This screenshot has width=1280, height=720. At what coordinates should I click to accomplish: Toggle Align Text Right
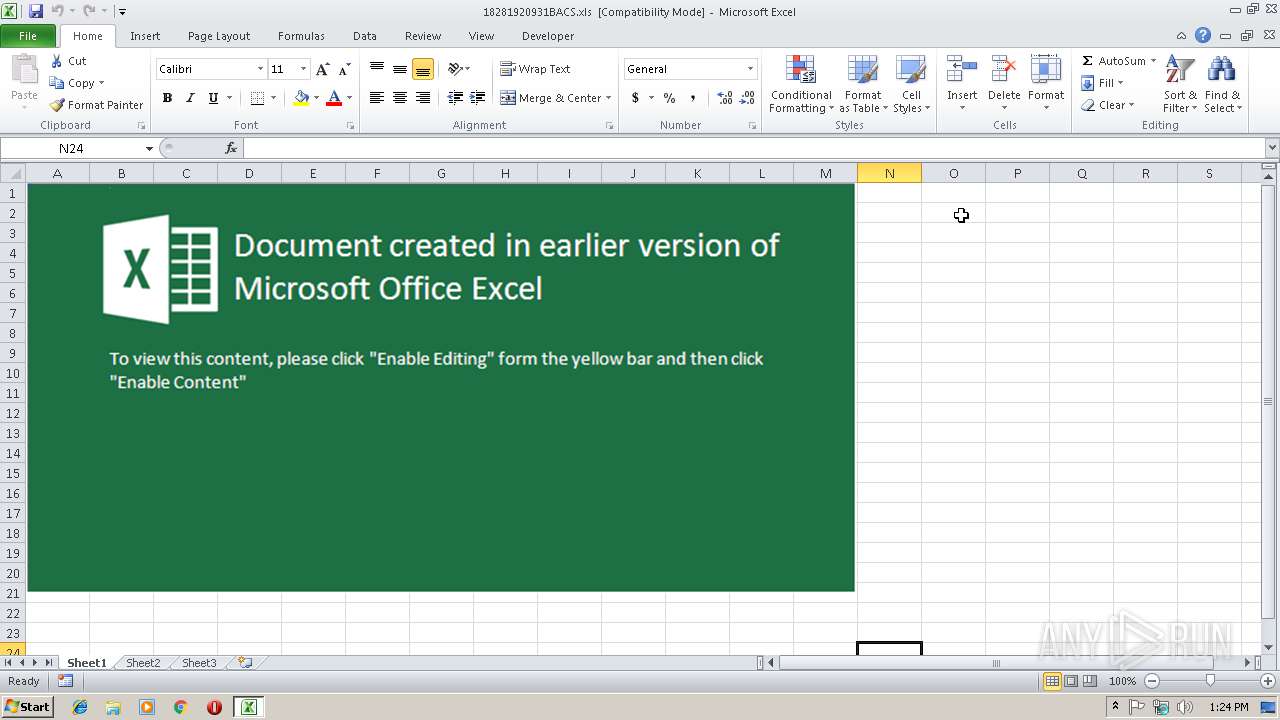click(423, 98)
